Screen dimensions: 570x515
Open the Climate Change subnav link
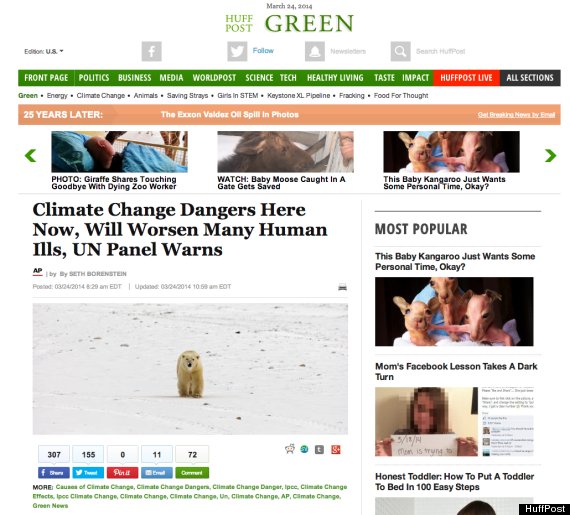click(x=101, y=96)
